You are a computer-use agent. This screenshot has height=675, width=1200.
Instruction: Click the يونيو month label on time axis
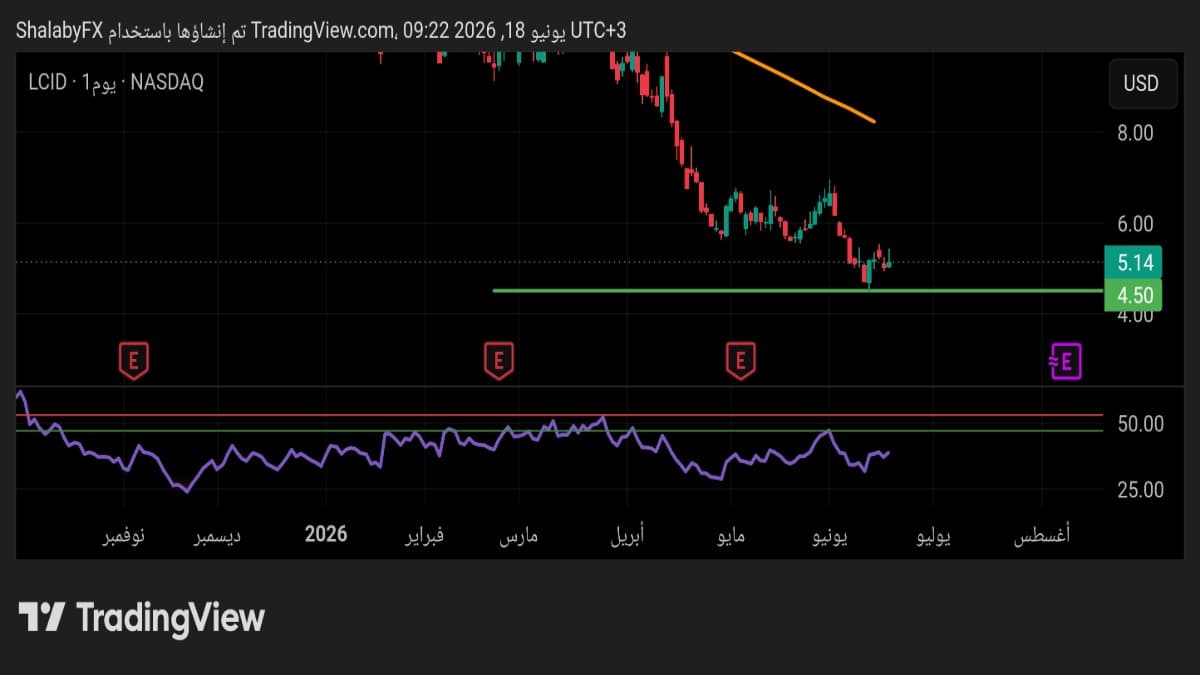point(829,536)
